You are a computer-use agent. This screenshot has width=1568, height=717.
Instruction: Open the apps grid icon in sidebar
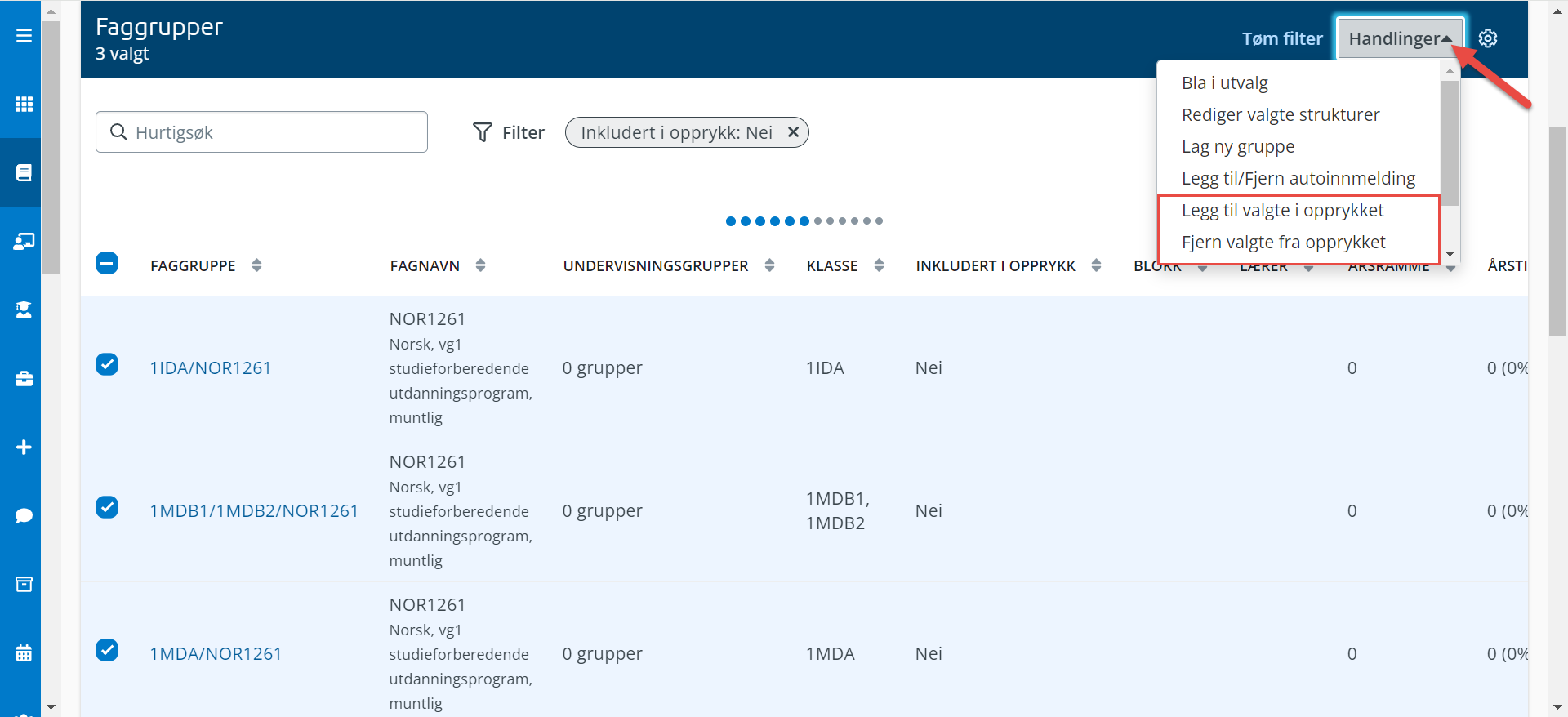(x=24, y=105)
